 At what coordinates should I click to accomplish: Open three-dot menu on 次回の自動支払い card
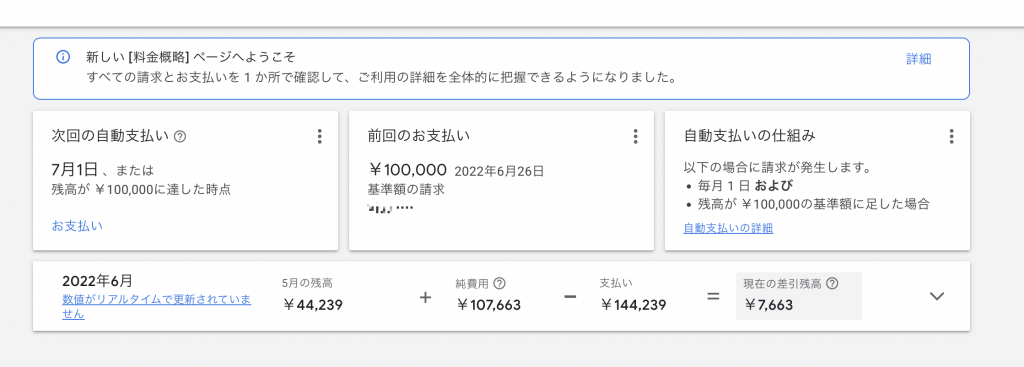pos(319,136)
